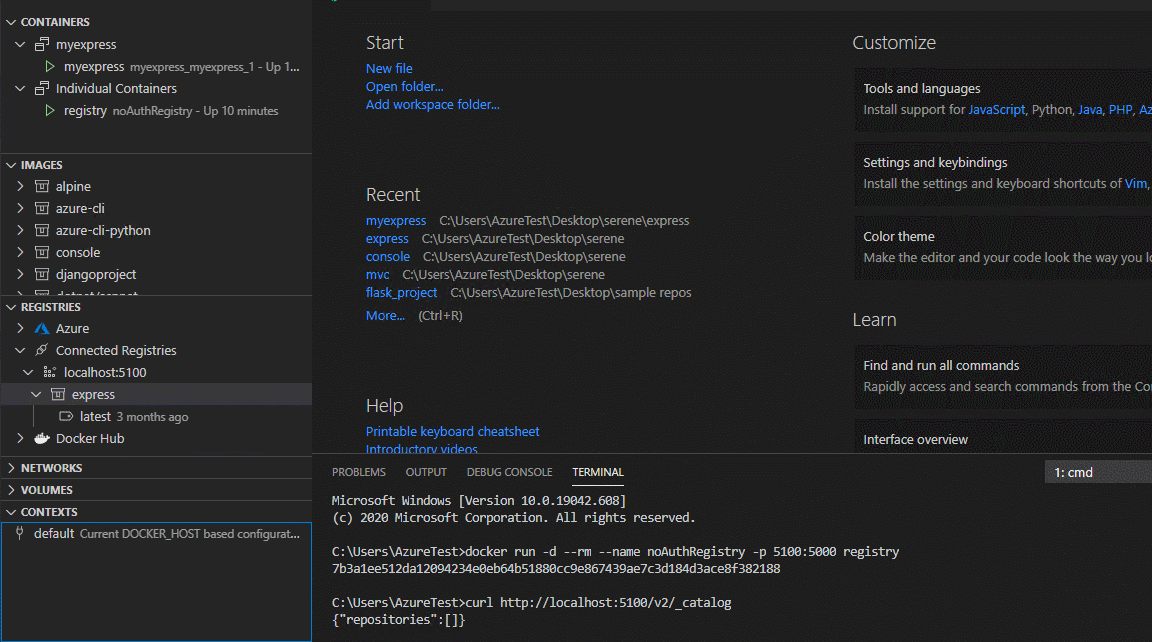Screen dimensions: 1152x642
Task: Expand the VOLUMES section
Action: pyautogui.click(x=11, y=490)
